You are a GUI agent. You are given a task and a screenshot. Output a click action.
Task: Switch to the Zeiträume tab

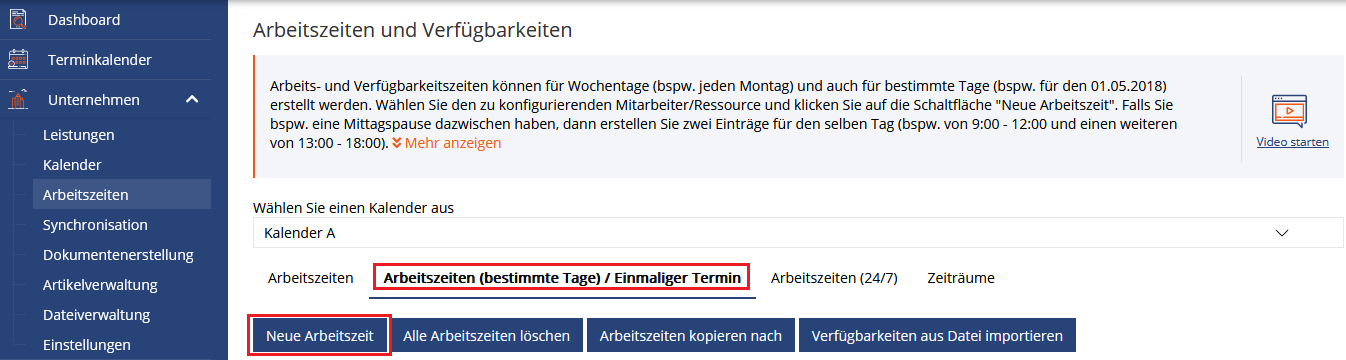(961, 277)
